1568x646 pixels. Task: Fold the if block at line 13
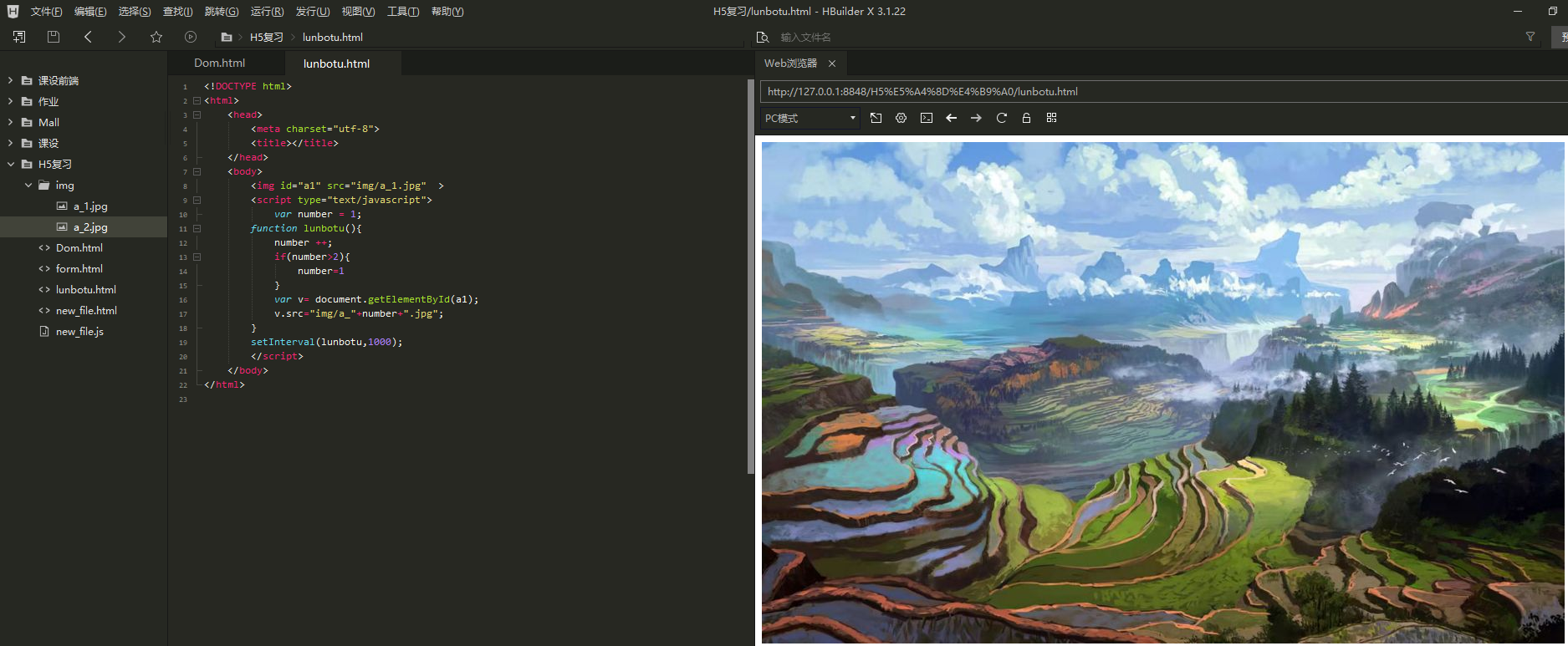197,257
